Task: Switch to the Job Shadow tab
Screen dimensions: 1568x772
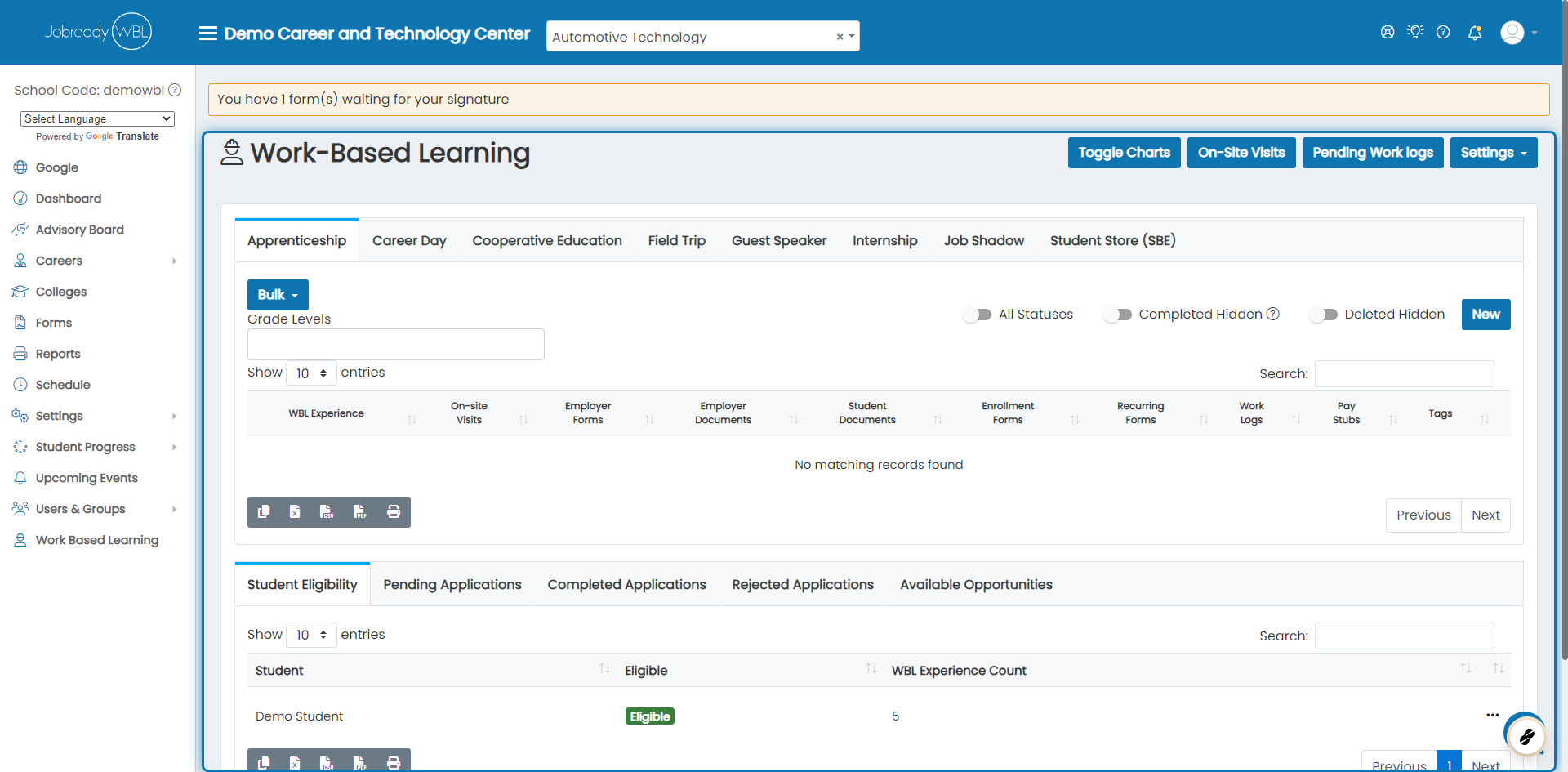Action: pyautogui.click(x=984, y=240)
